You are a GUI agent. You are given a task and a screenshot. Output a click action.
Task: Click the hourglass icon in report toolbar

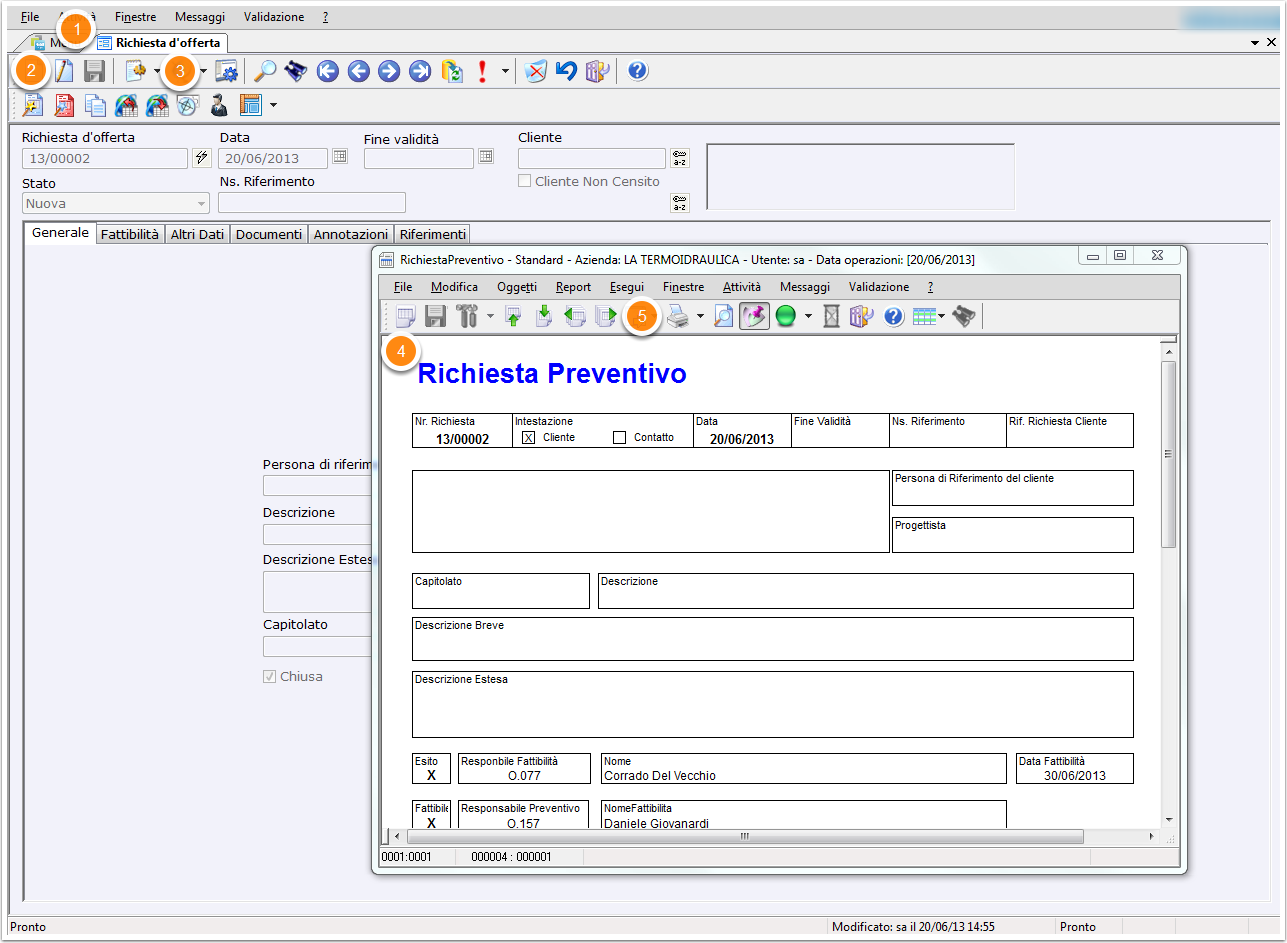click(831, 317)
